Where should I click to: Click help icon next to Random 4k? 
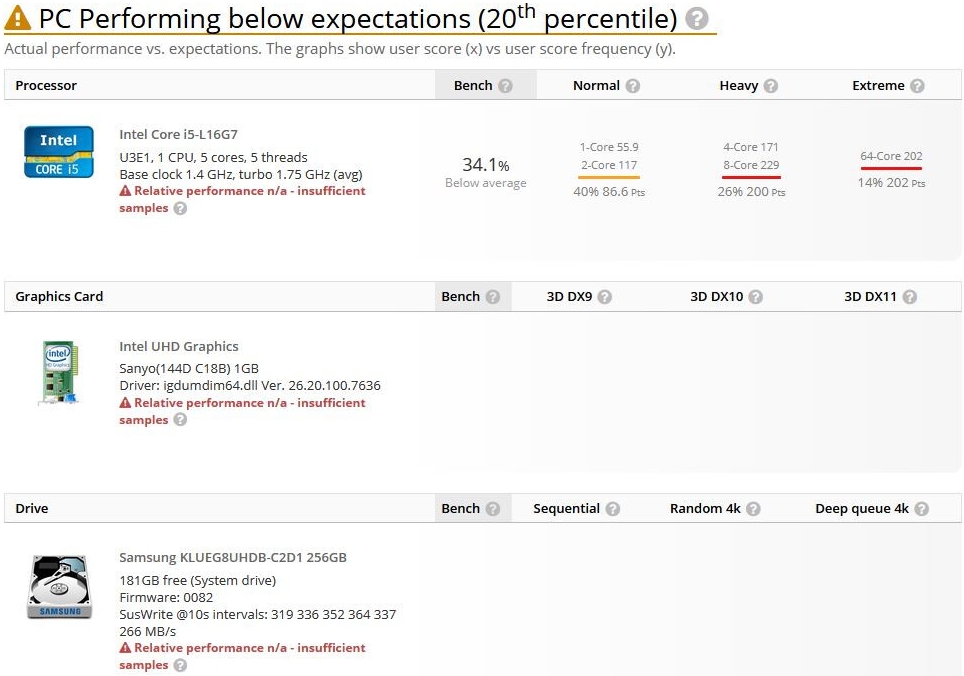coord(754,509)
